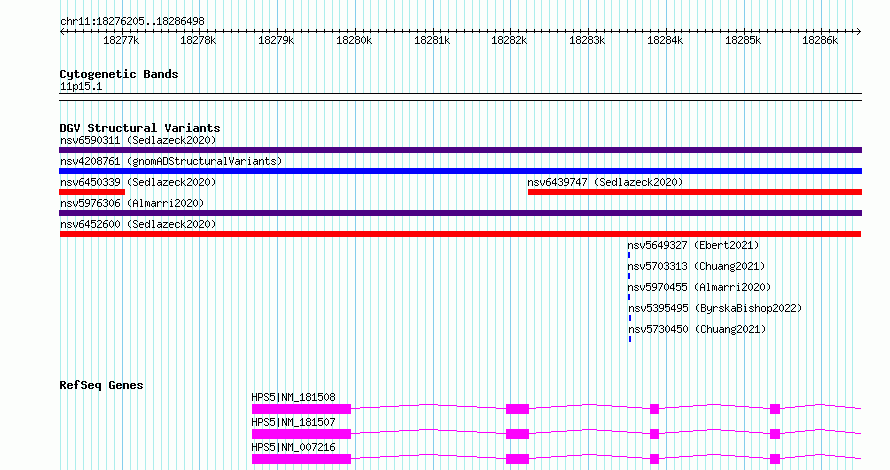This screenshot has height=470, width=890.
Task: Click the fourth small exon of HPS5|NM_181508
Action: (775, 409)
